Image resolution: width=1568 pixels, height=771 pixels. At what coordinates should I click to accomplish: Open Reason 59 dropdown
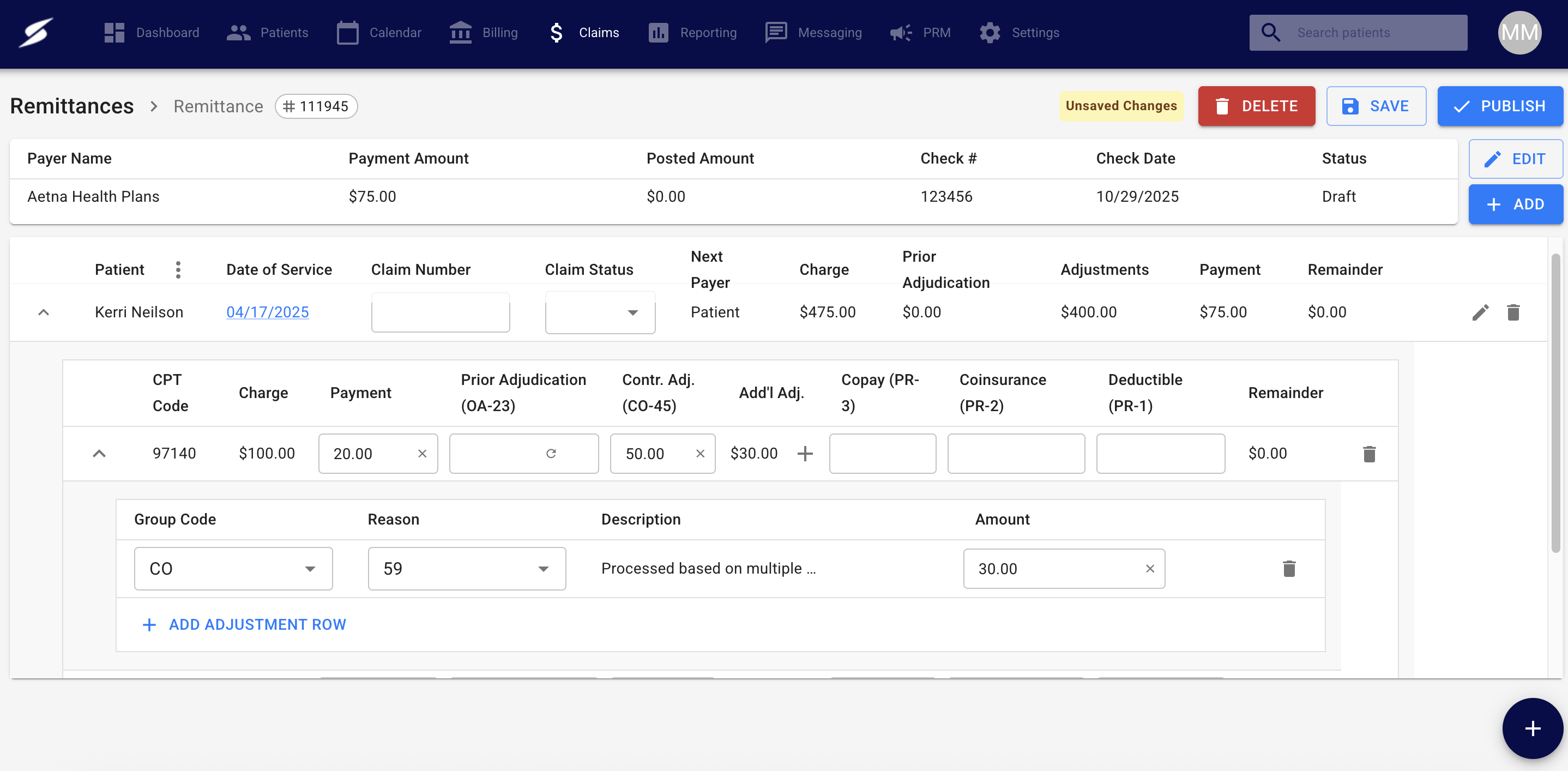[466, 568]
